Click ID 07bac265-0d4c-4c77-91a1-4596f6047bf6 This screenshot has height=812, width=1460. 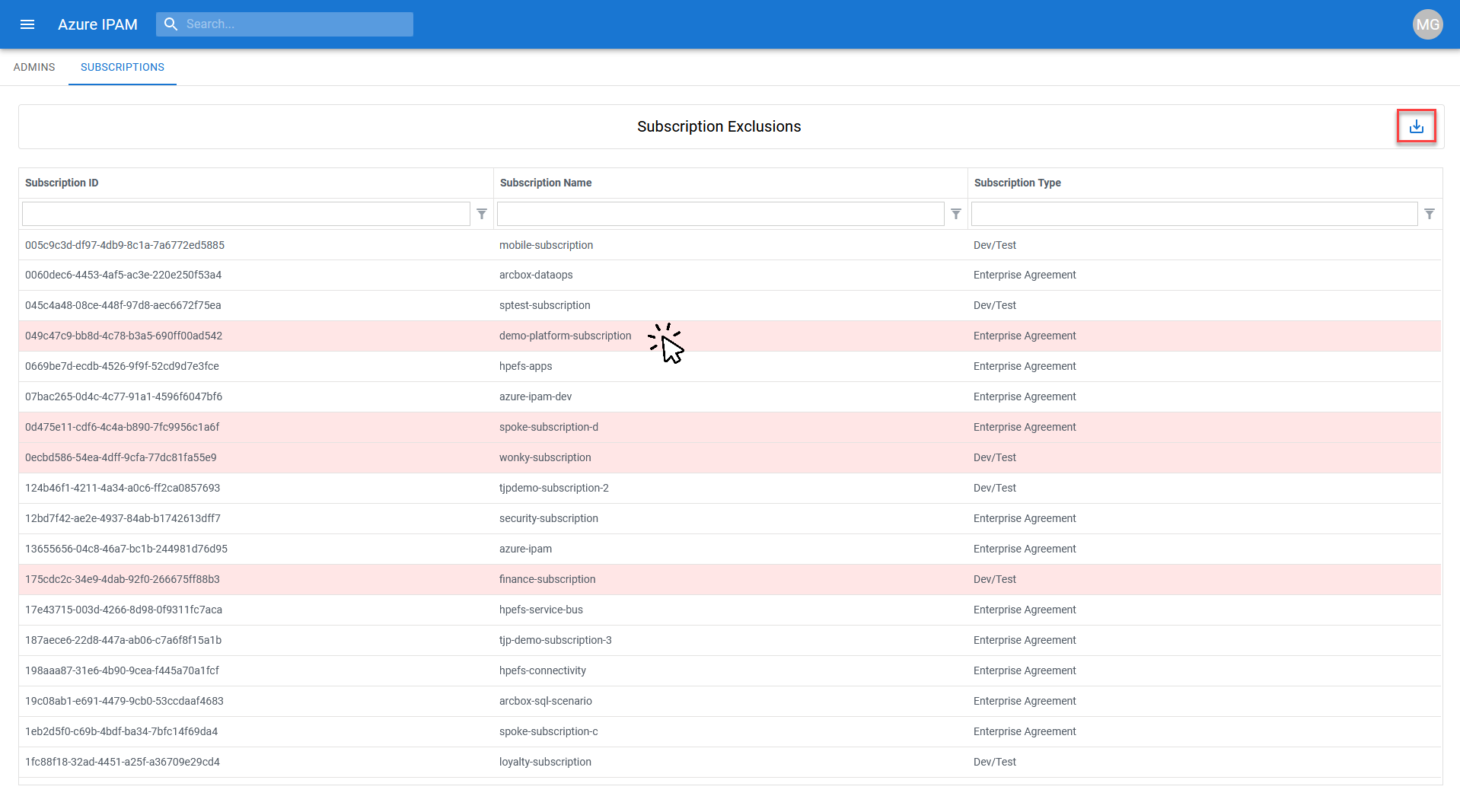point(124,396)
